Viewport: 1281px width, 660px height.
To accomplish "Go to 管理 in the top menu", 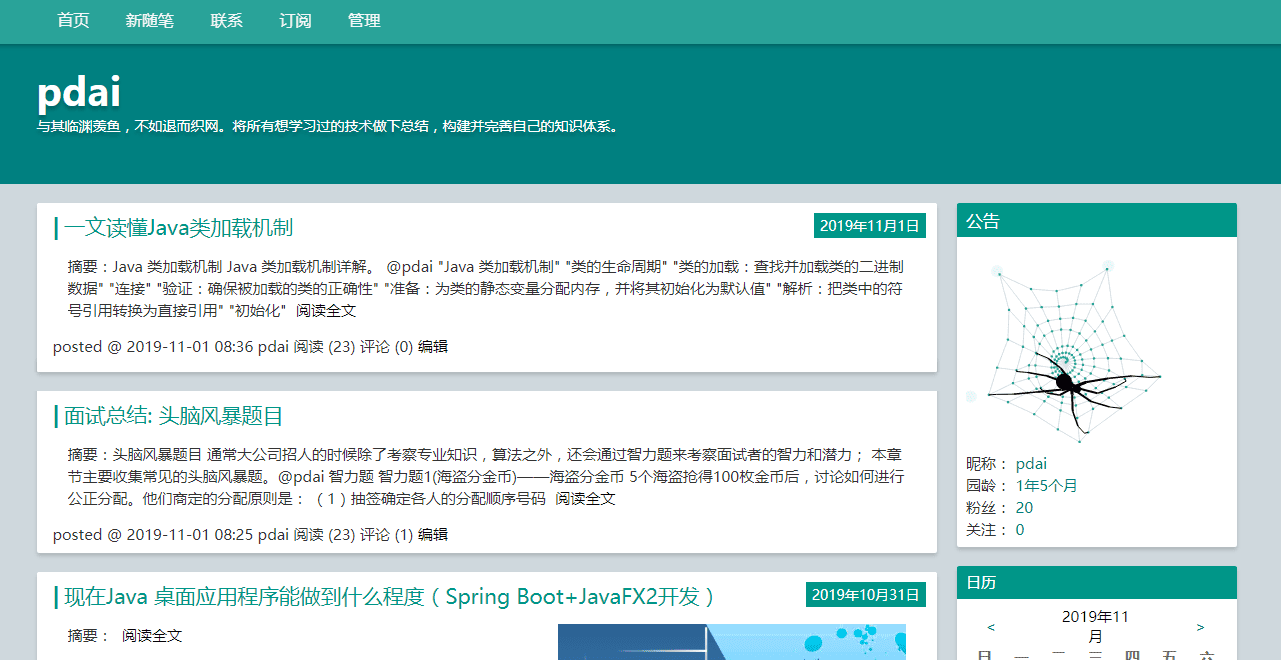I will click(364, 21).
